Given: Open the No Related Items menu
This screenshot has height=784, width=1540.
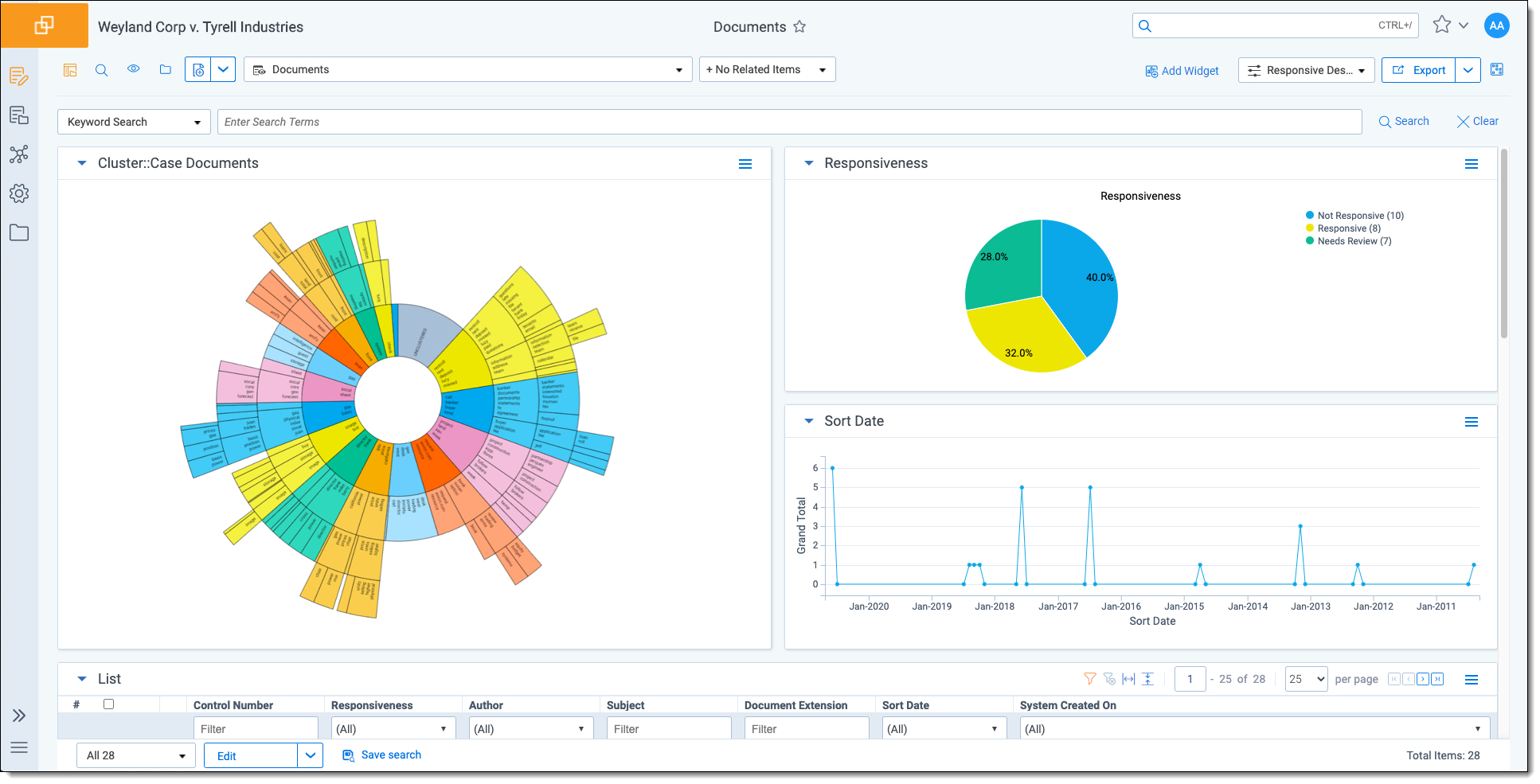Looking at the screenshot, I should pyautogui.click(x=766, y=70).
